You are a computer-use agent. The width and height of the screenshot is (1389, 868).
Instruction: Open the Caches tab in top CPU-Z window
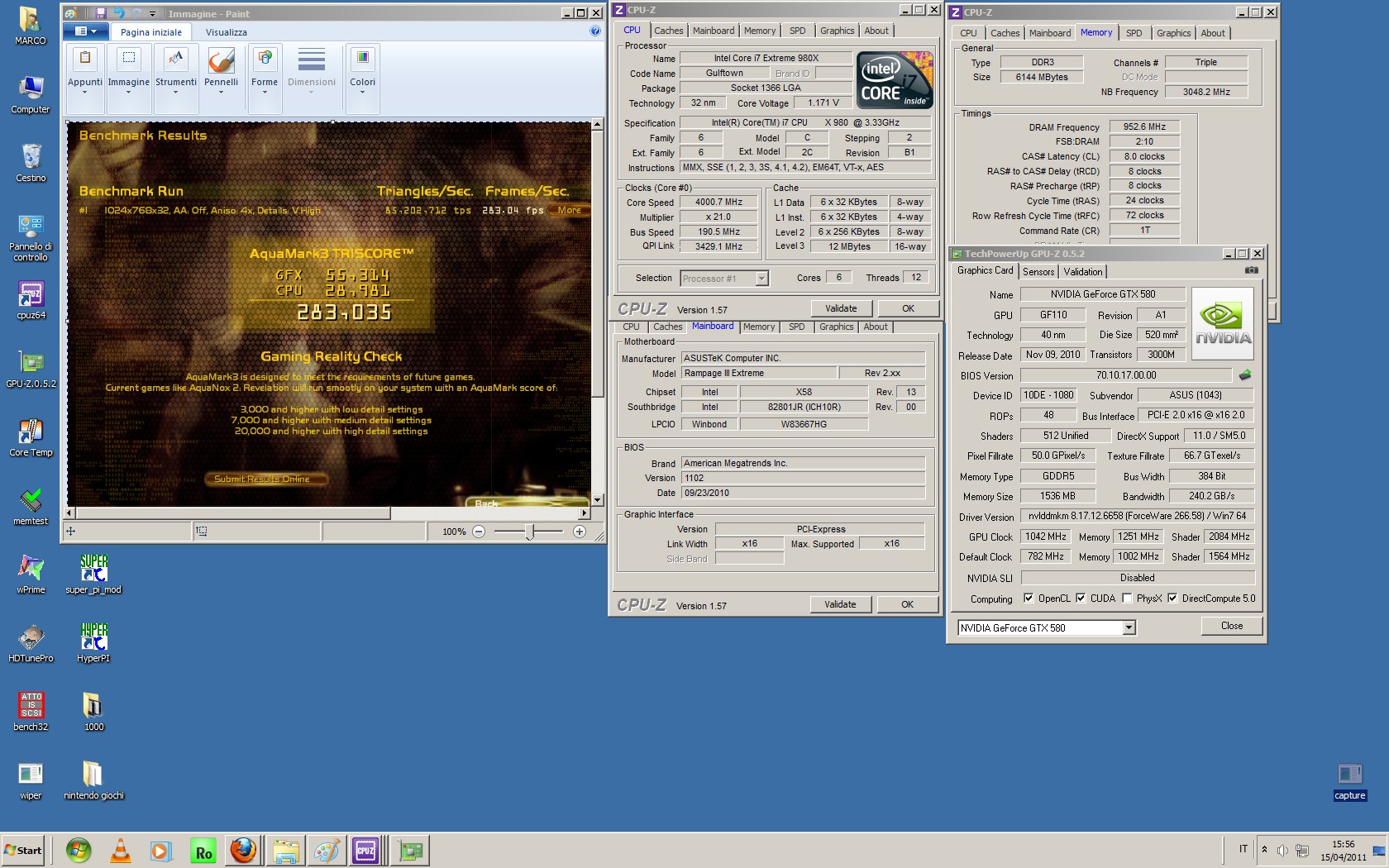click(x=669, y=31)
